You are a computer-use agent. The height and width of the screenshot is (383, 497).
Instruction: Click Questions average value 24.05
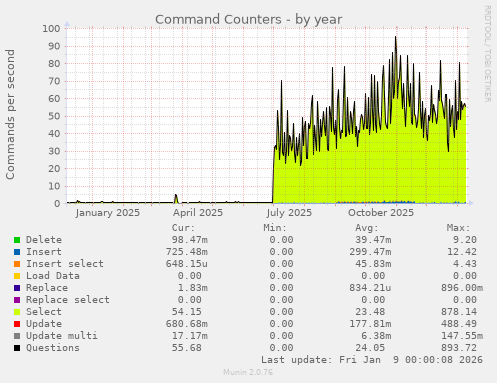pos(370,348)
